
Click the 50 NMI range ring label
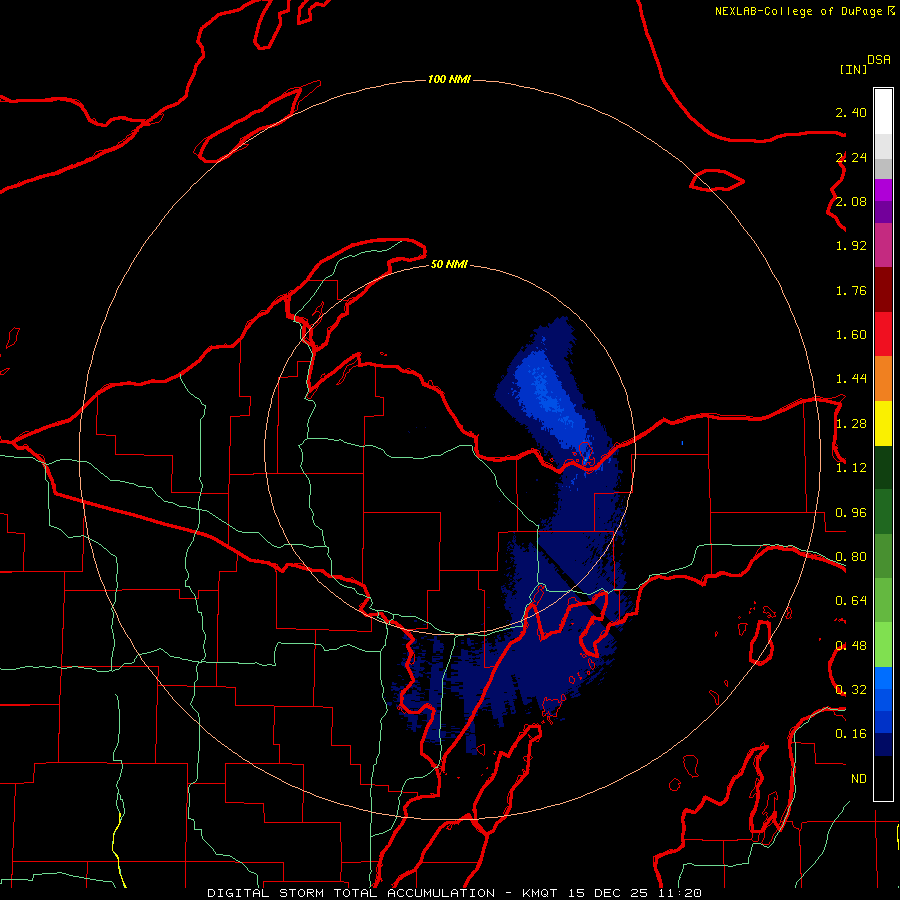[449, 264]
